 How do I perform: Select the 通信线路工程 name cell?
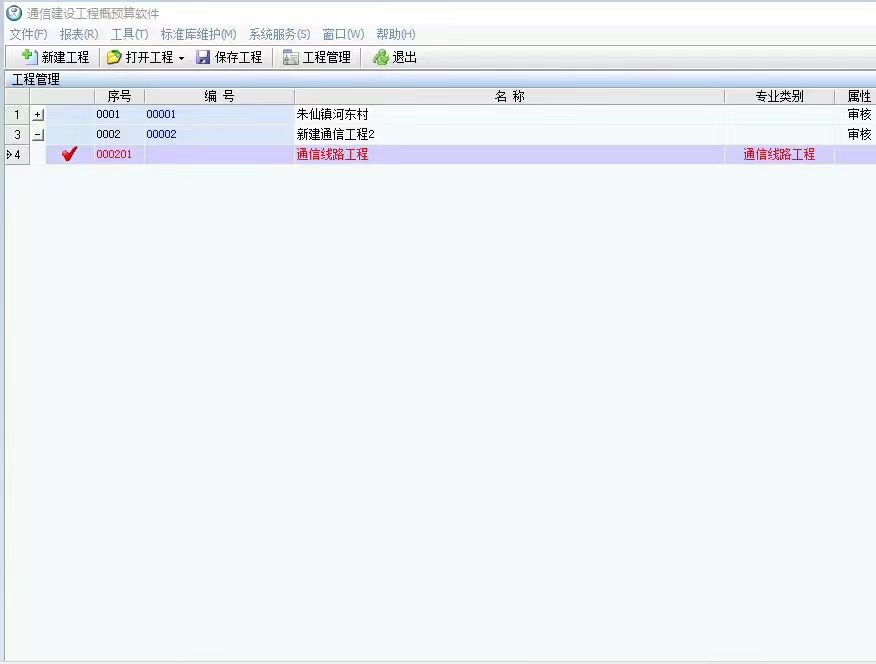tap(332, 154)
